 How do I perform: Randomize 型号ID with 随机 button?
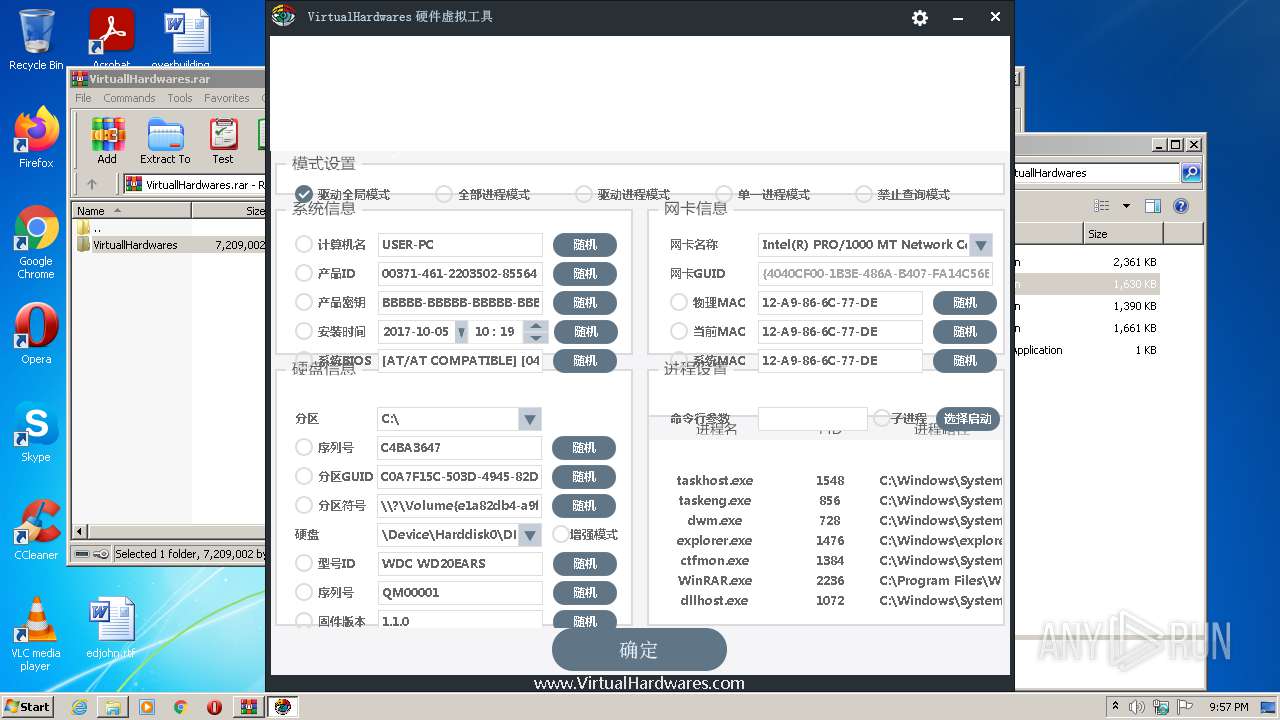pos(585,564)
